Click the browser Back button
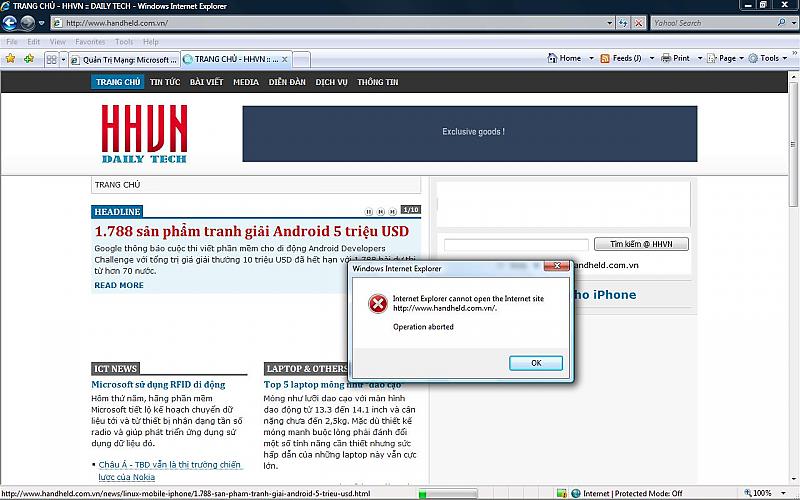 pos(12,22)
